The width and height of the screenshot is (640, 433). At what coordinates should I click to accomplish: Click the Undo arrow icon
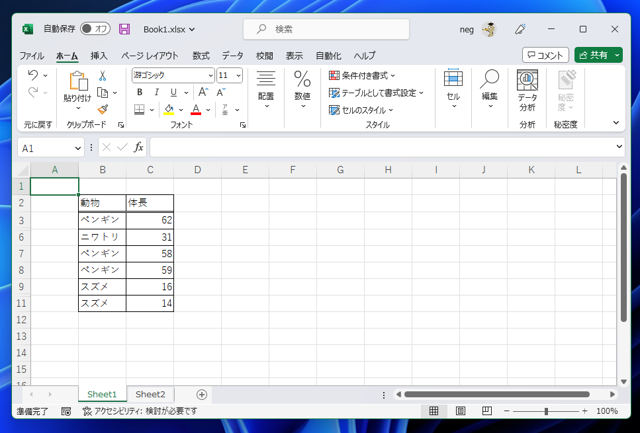click(x=33, y=75)
